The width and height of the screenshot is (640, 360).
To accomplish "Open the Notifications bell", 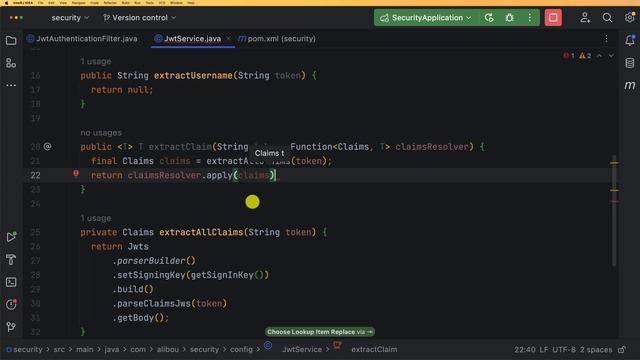I will [630, 40].
